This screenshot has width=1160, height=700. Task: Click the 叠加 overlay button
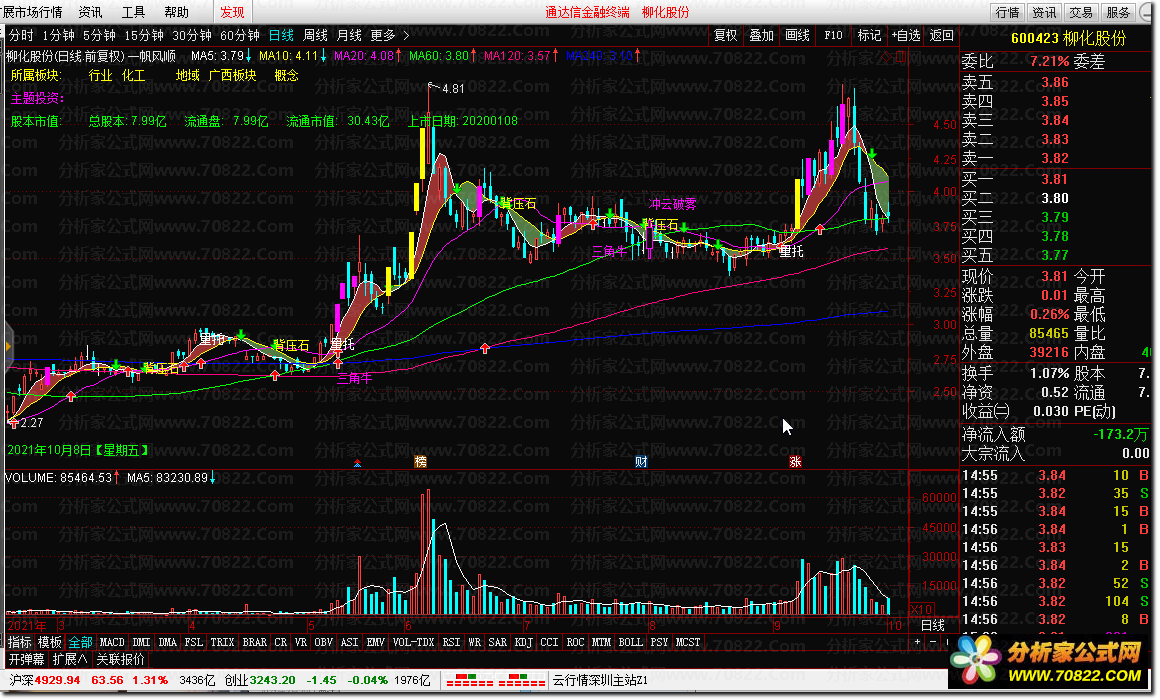tap(761, 35)
